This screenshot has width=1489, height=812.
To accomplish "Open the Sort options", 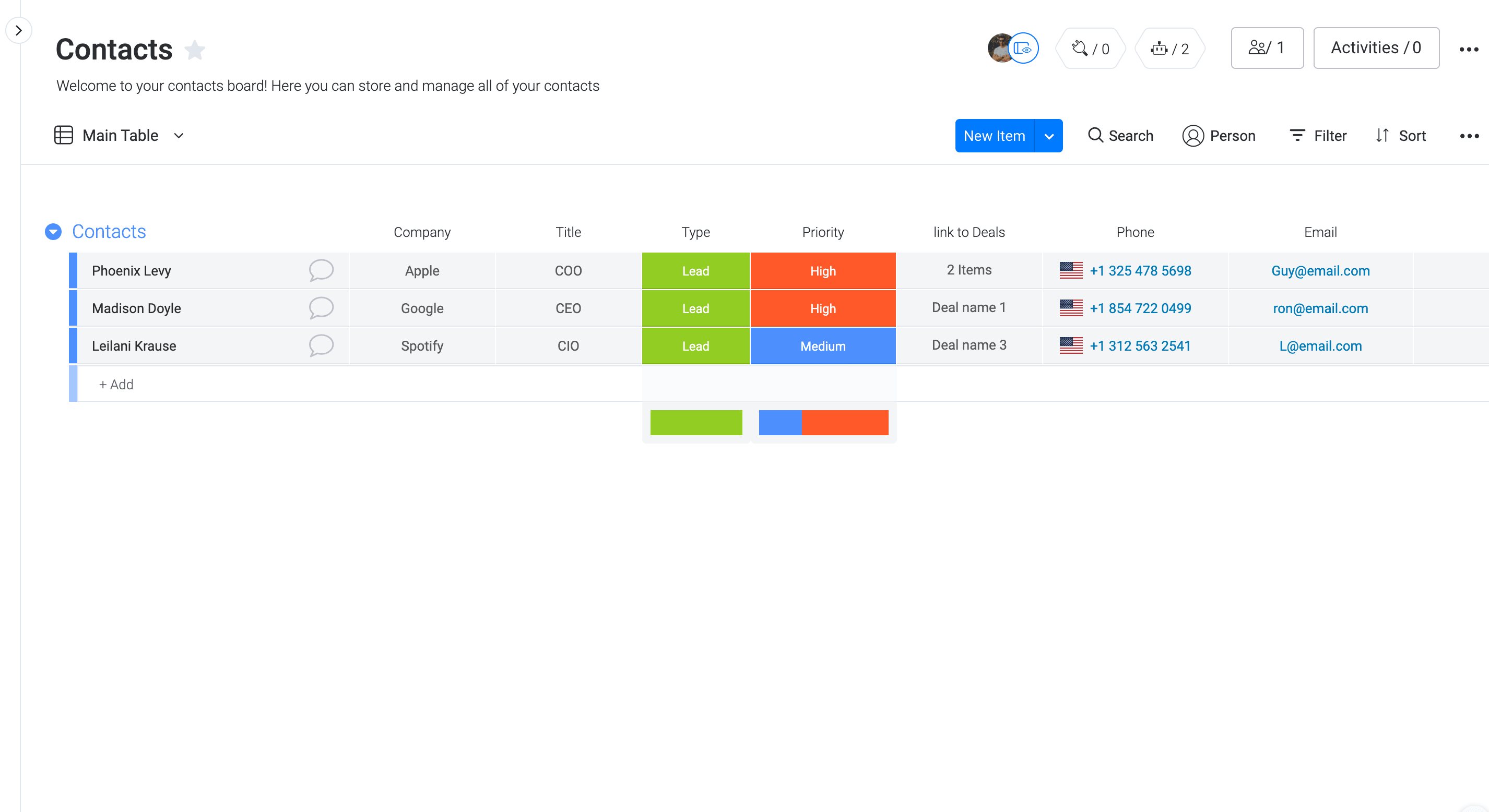I will tap(1400, 136).
